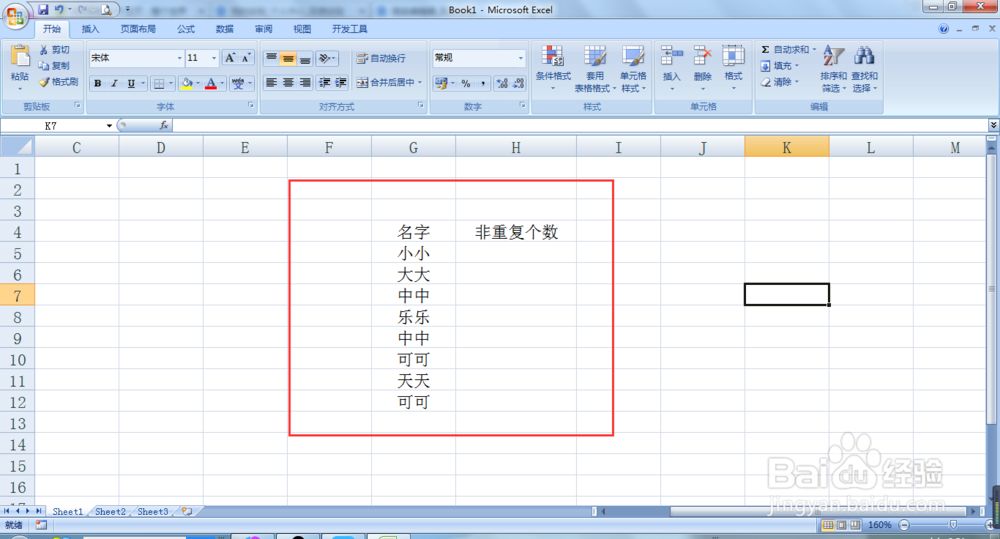Open Cell Styles (单元格样式)
This screenshot has height=539, width=1000.
pyautogui.click(x=633, y=68)
